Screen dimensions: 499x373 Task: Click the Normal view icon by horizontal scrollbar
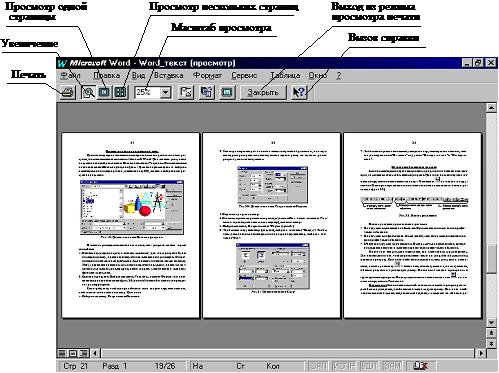(62, 353)
